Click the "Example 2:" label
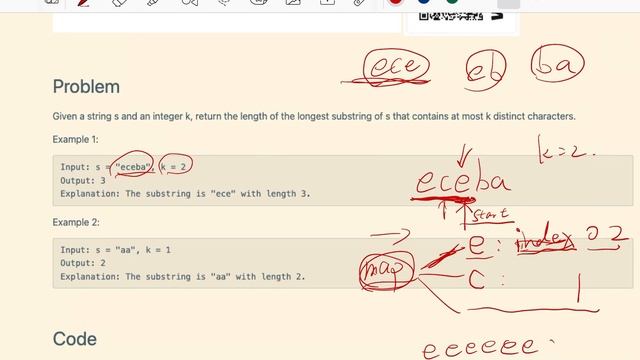 [76, 222]
